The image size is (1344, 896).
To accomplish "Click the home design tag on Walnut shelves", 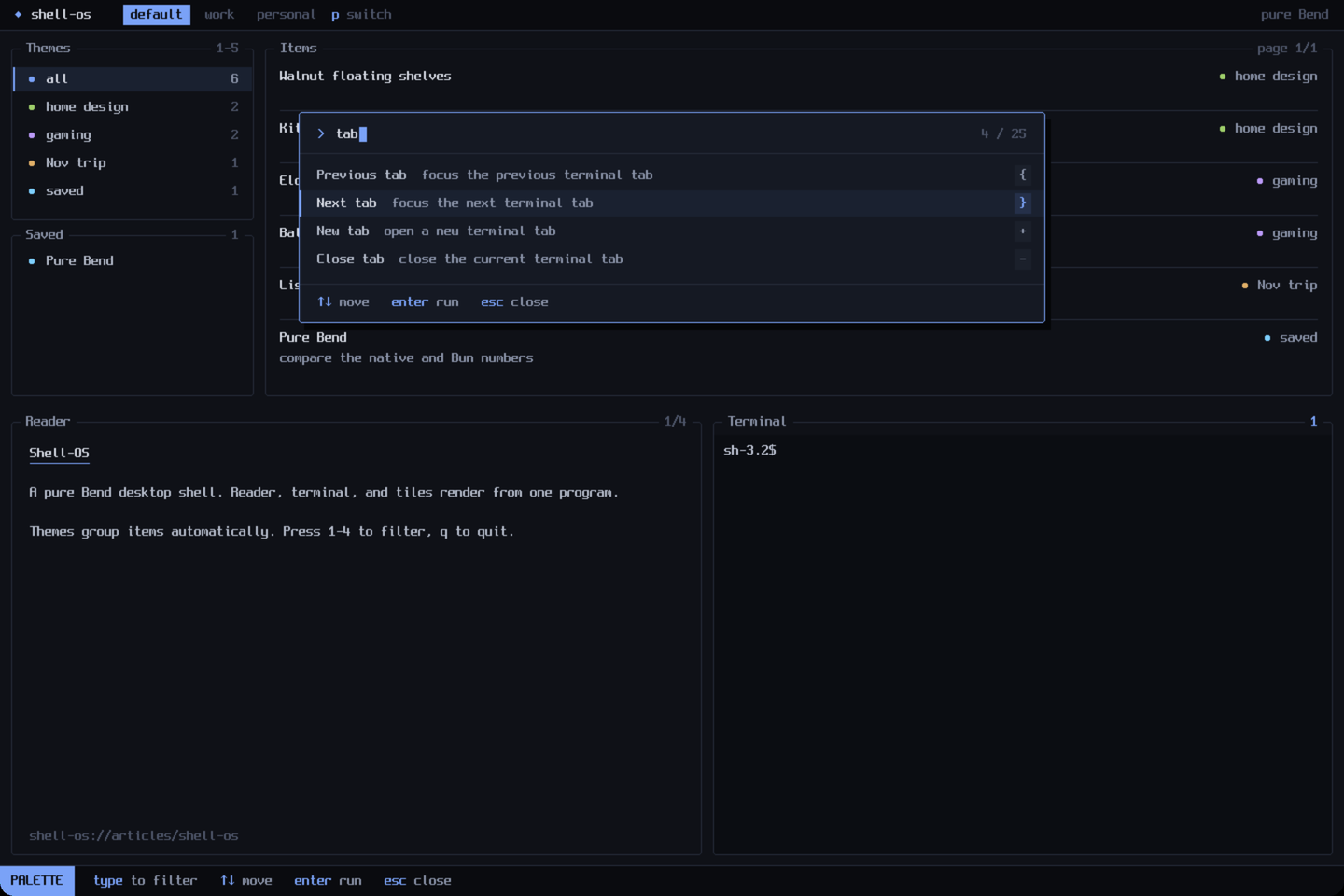I will 1268,76.
